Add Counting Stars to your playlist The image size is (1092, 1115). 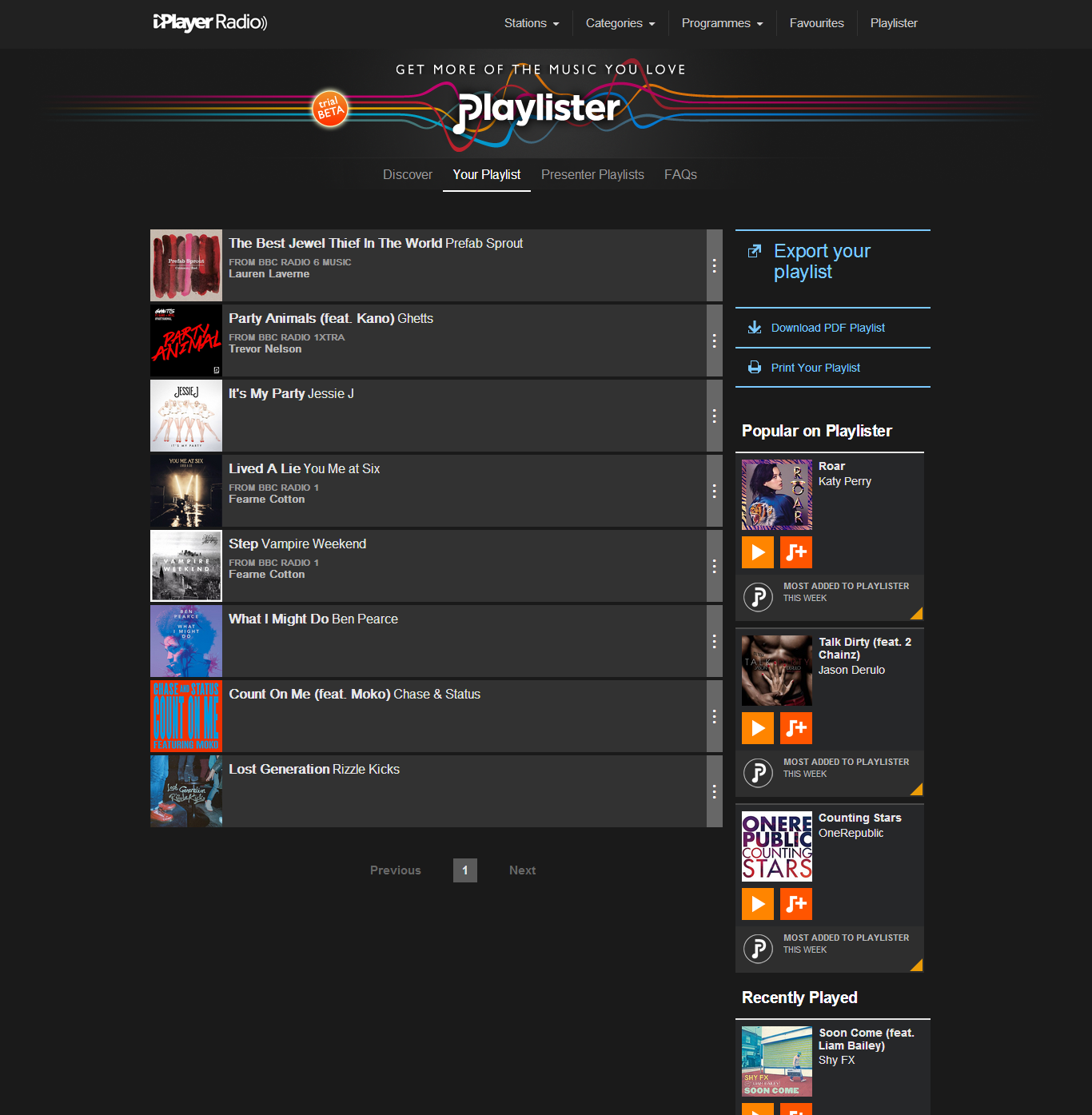point(796,904)
